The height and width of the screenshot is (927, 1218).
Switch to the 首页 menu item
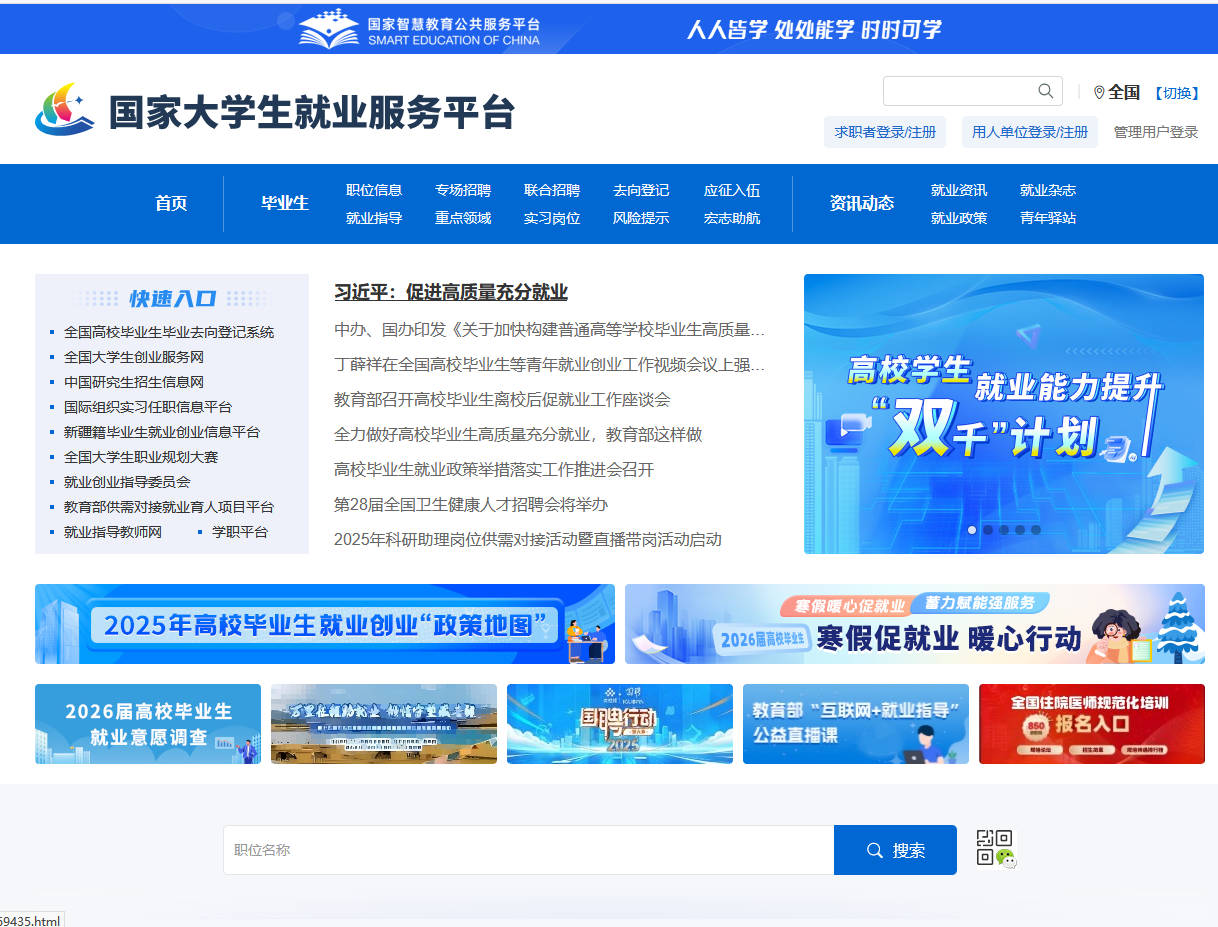coord(170,203)
